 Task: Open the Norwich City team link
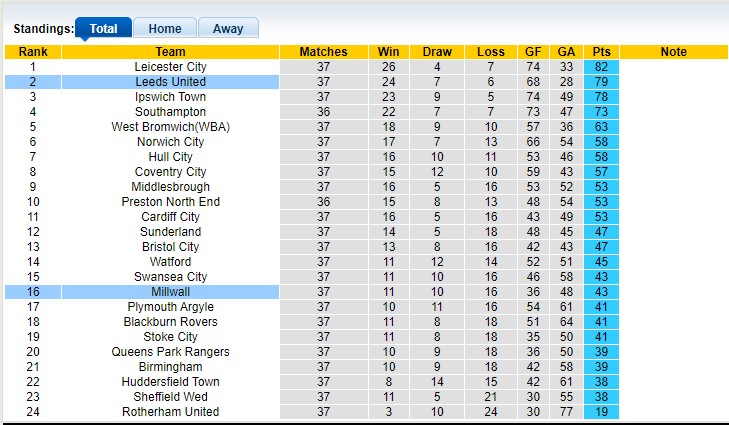coord(170,142)
